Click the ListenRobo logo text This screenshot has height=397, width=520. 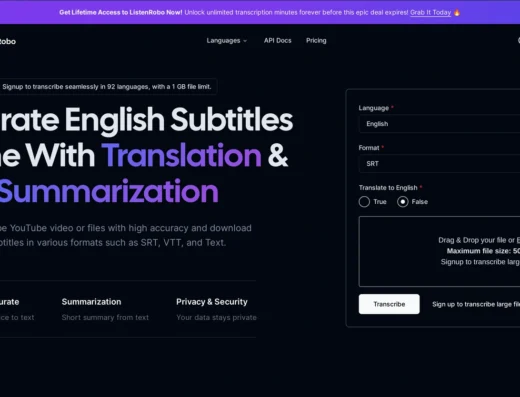[x=8, y=41]
